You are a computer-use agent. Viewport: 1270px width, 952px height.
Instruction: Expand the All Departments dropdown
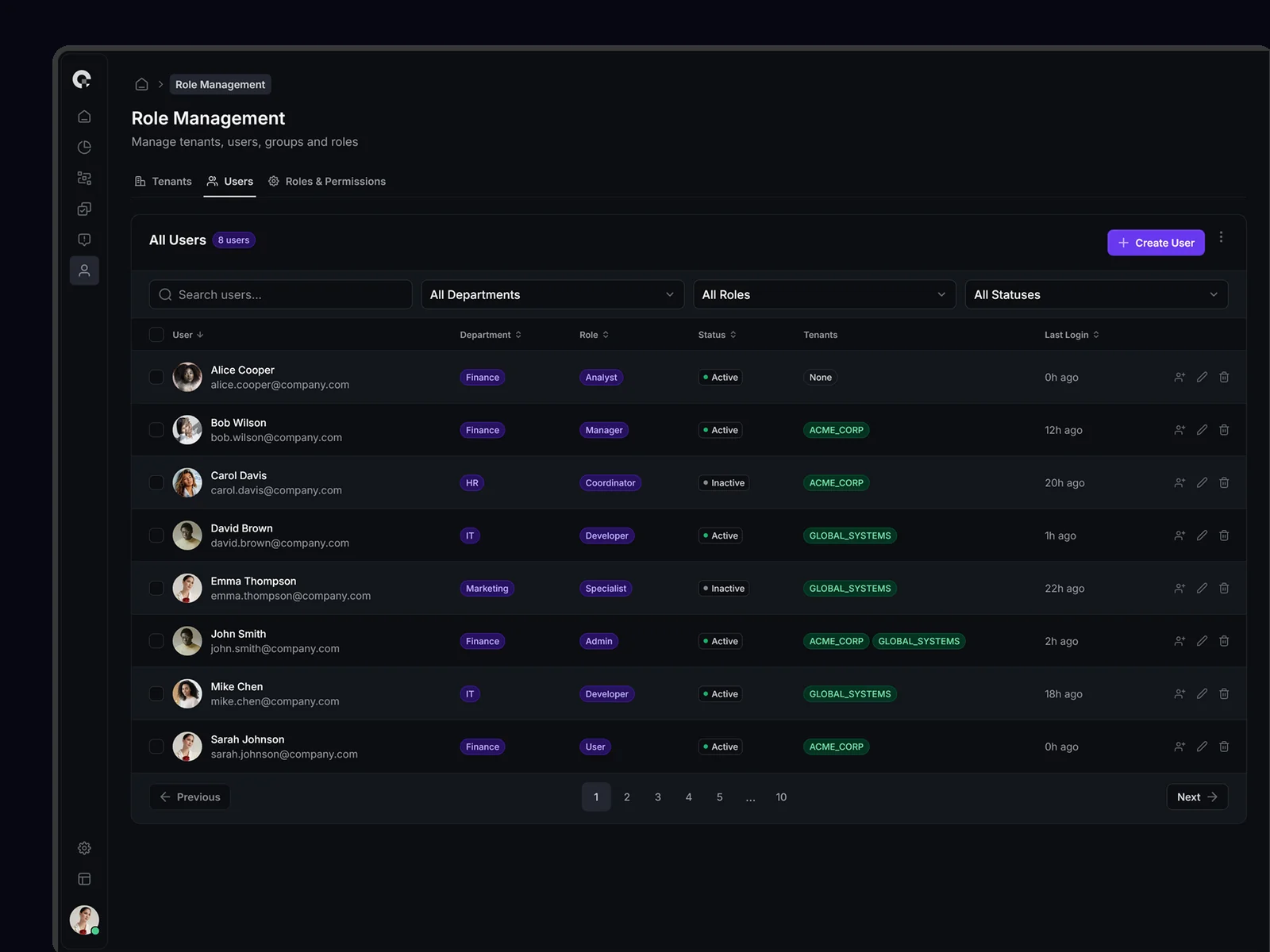pyautogui.click(x=552, y=294)
